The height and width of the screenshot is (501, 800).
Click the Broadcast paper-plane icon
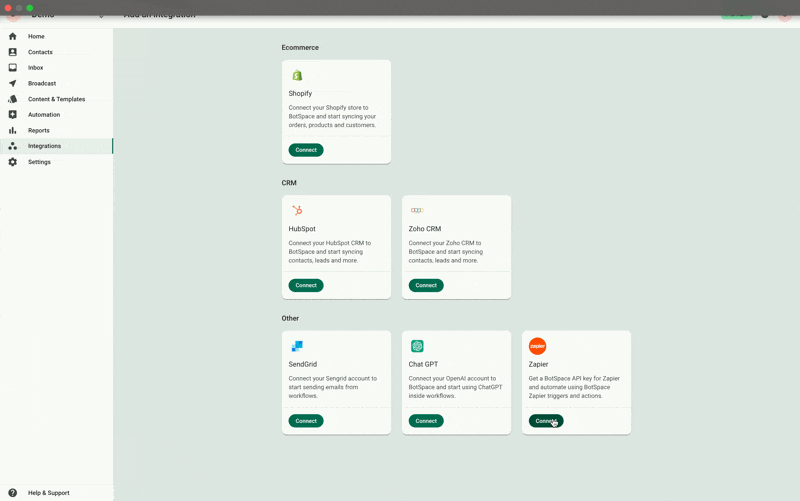click(13, 83)
